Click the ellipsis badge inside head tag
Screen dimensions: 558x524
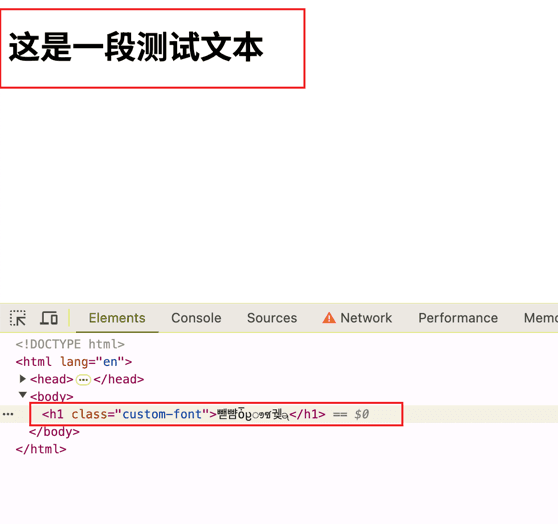tap(83, 380)
